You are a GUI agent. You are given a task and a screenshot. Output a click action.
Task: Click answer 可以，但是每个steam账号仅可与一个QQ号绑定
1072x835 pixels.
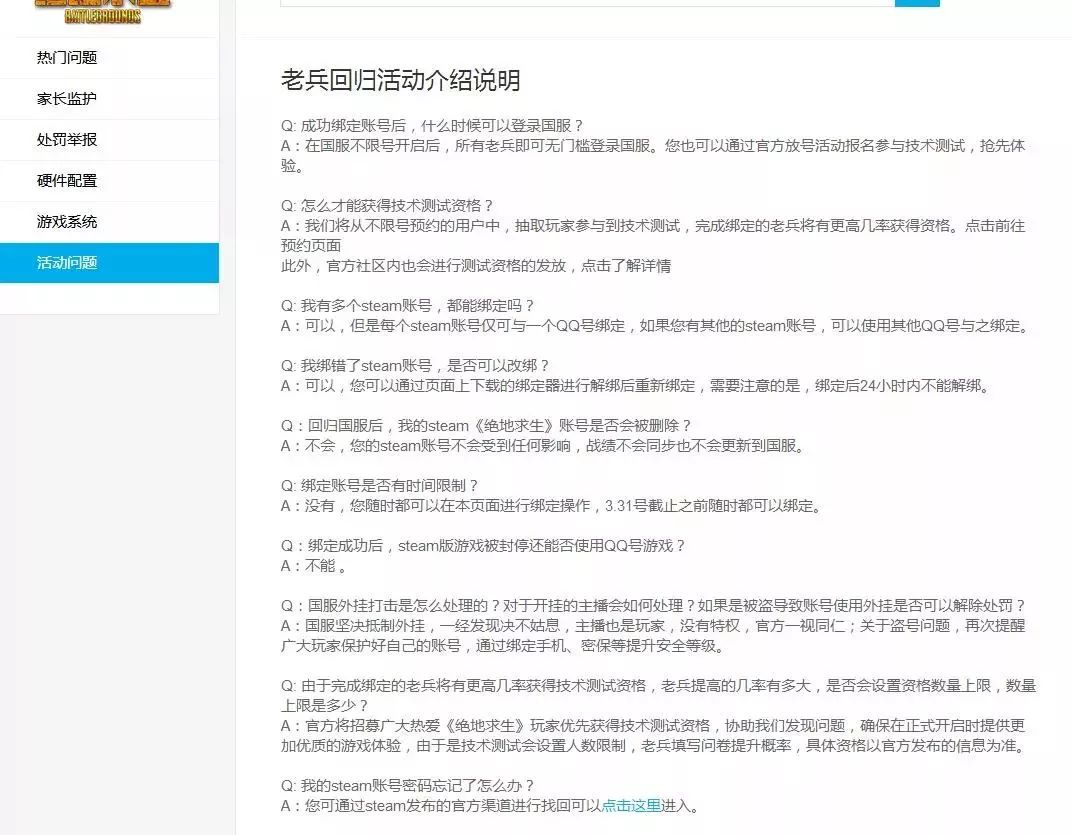[656, 326]
